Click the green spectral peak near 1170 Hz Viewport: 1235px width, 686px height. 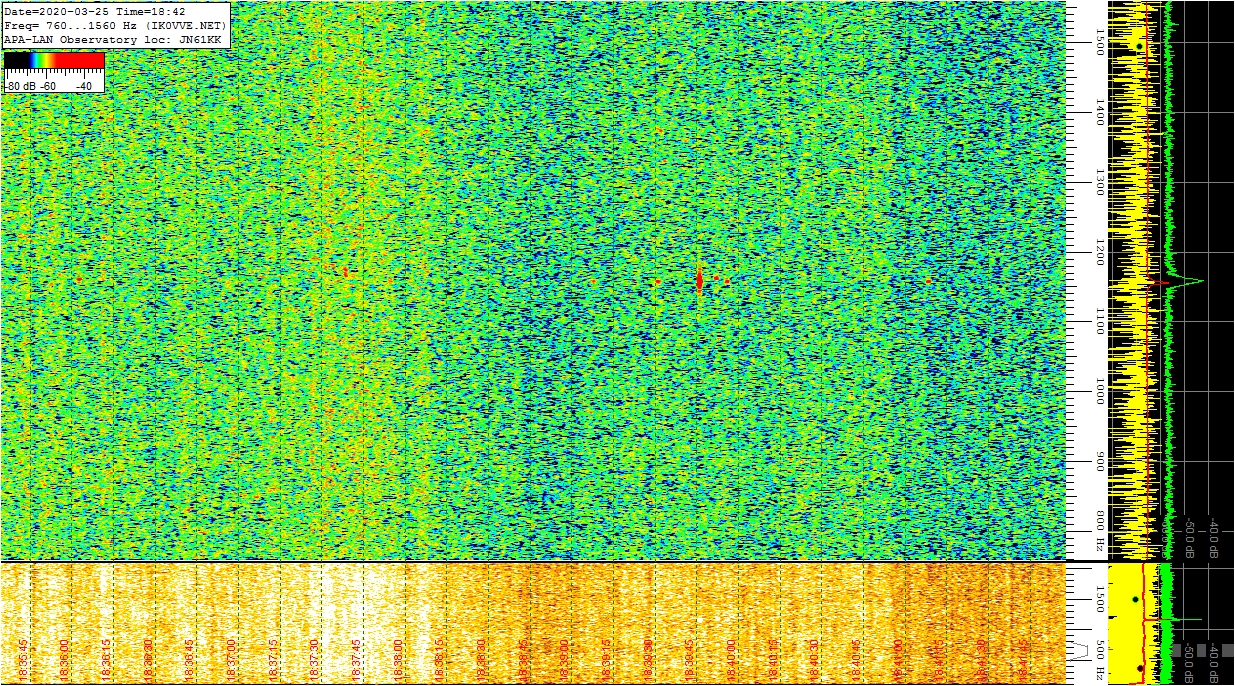(1188, 281)
